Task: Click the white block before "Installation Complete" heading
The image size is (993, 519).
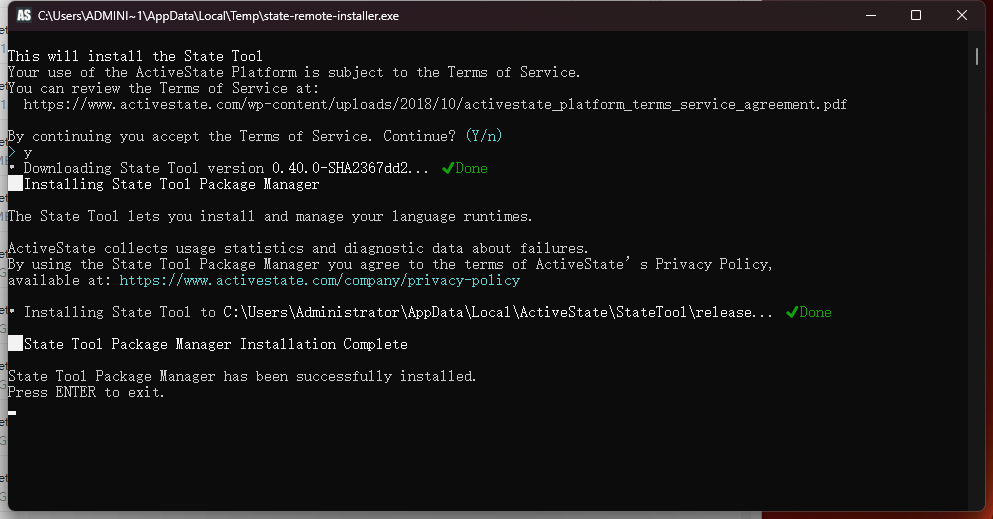Action: pos(15,344)
